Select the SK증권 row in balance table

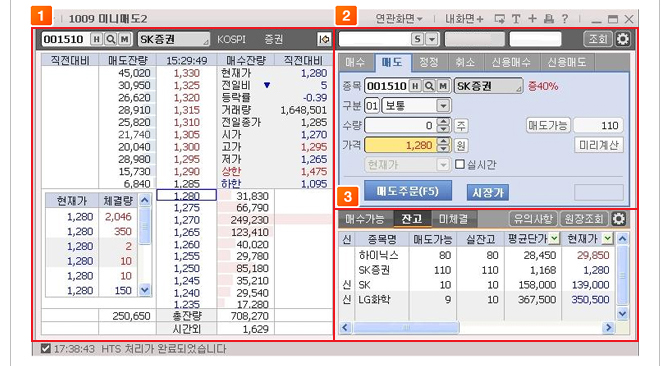[477, 270]
